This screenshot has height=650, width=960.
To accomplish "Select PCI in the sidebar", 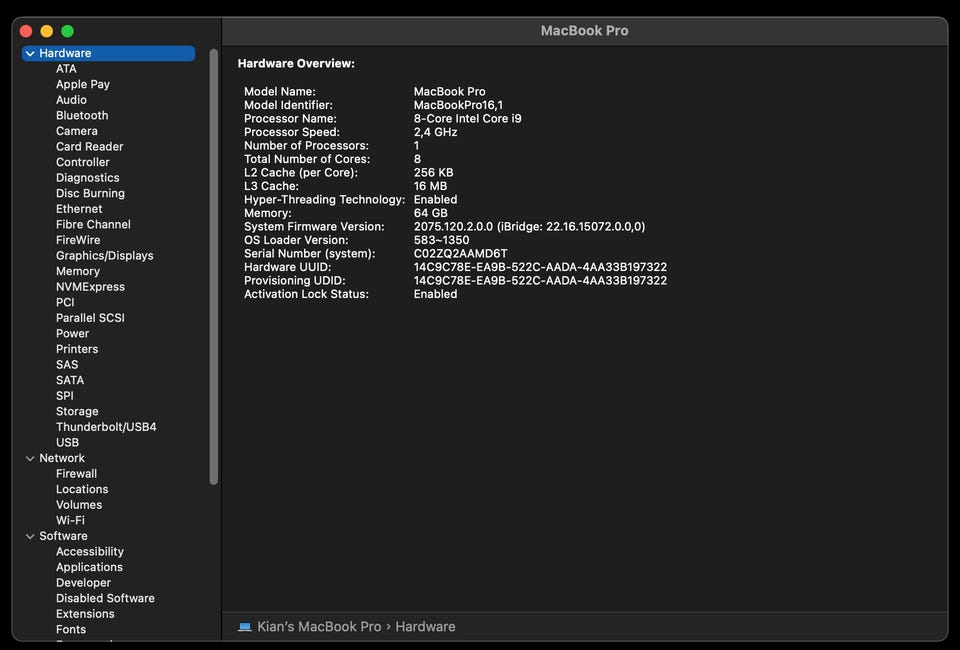I will 65,302.
